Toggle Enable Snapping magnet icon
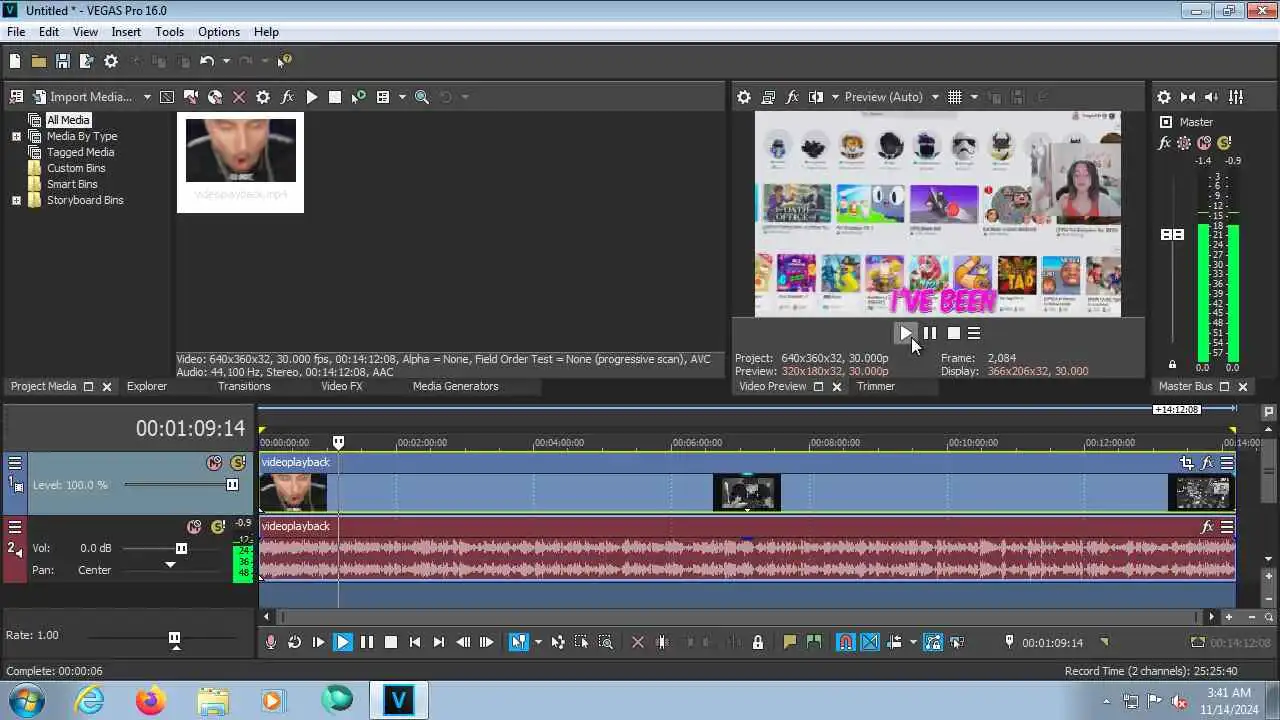This screenshot has height=720, width=1280. [x=846, y=642]
